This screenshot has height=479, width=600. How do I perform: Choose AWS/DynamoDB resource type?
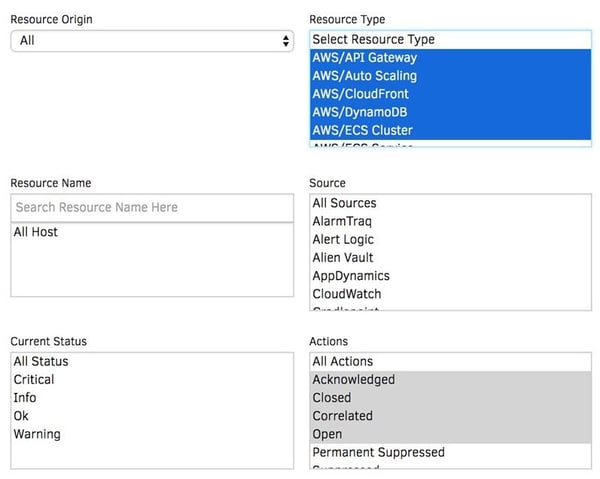[450, 112]
